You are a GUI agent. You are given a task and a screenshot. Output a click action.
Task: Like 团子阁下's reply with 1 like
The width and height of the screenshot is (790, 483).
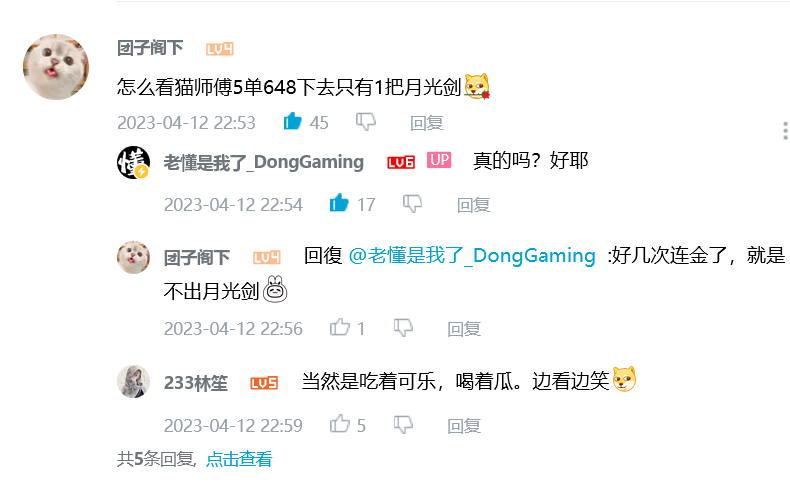click(340, 327)
